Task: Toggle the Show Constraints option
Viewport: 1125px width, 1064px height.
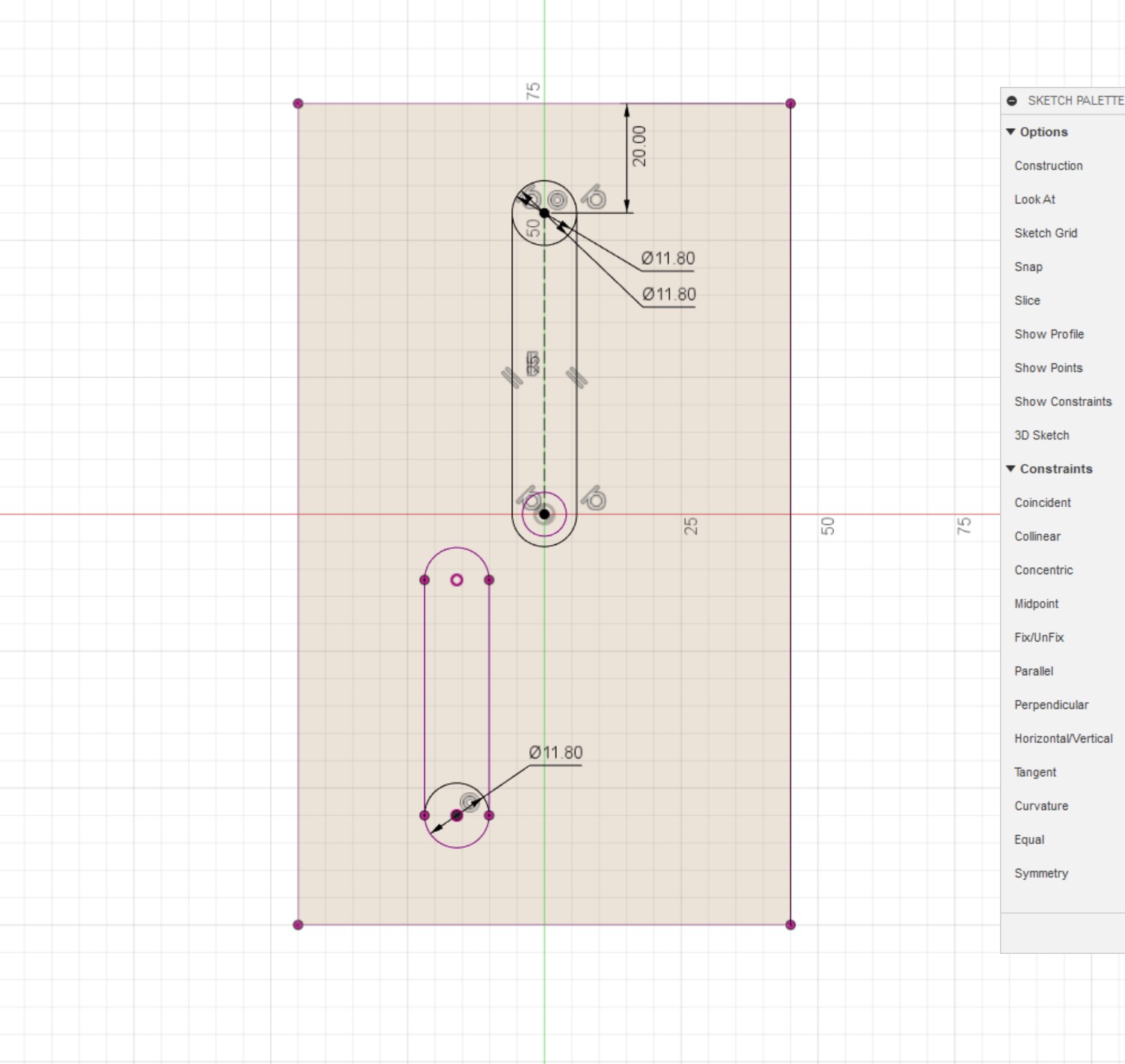Action: point(1062,401)
